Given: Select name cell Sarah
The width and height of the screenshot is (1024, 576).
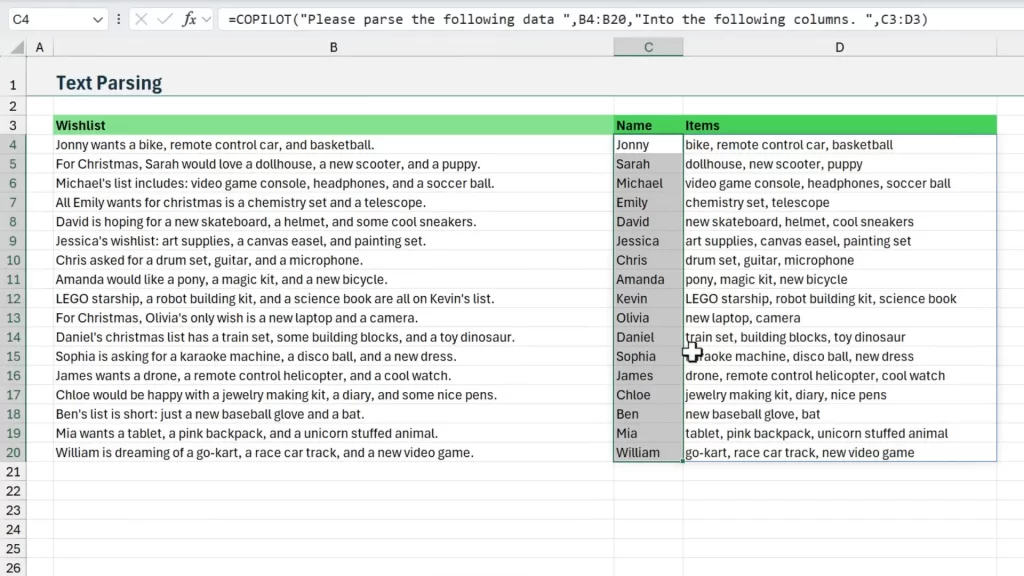Looking at the screenshot, I should tap(648, 164).
